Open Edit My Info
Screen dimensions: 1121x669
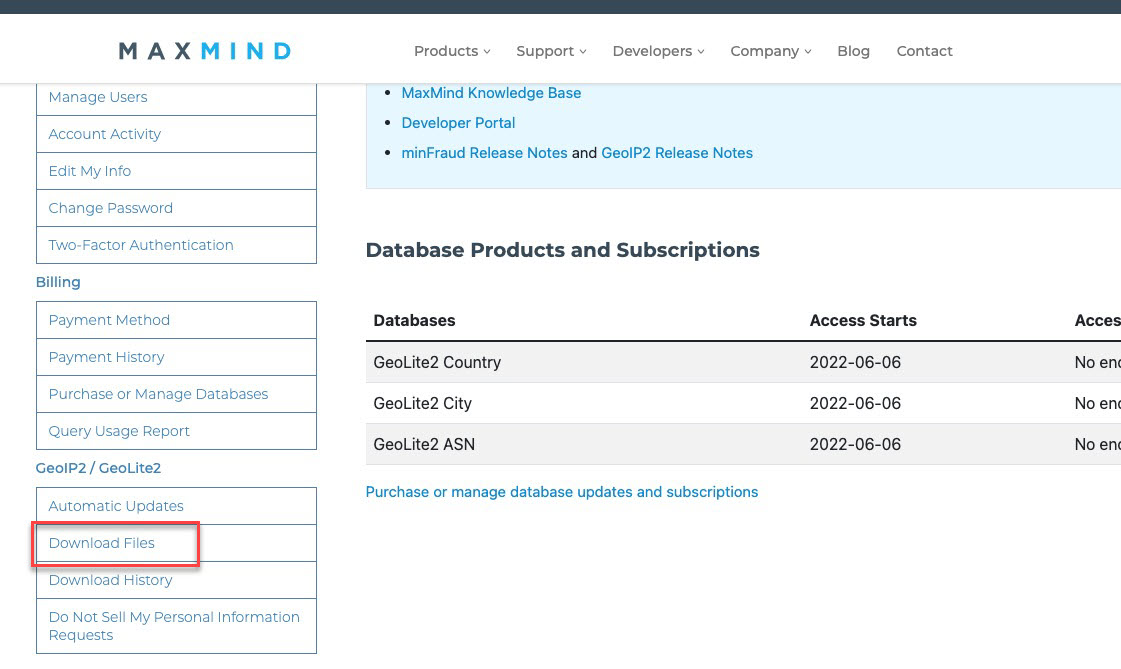point(89,171)
